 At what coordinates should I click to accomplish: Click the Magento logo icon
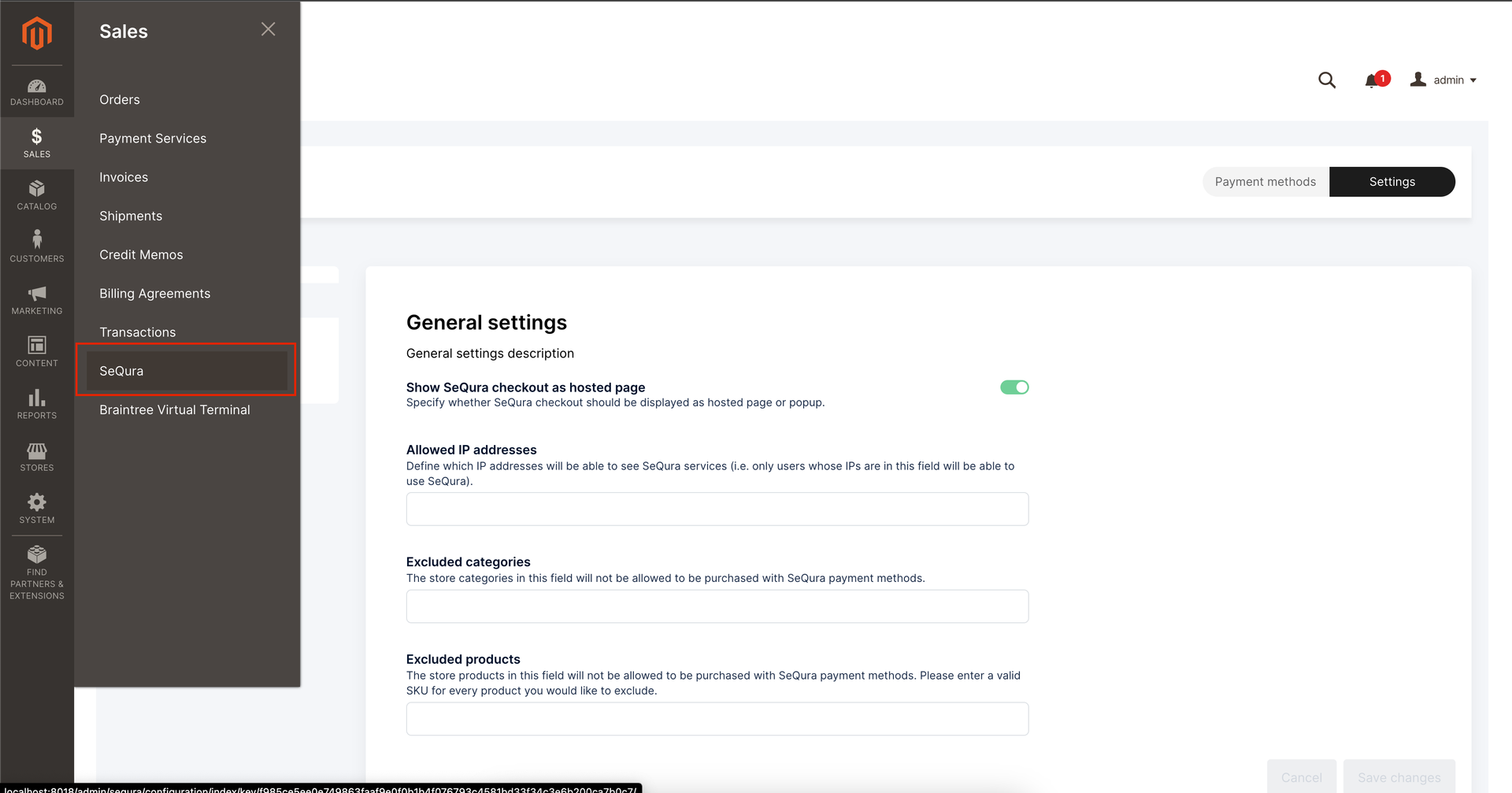pyautogui.click(x=37, y=33)
